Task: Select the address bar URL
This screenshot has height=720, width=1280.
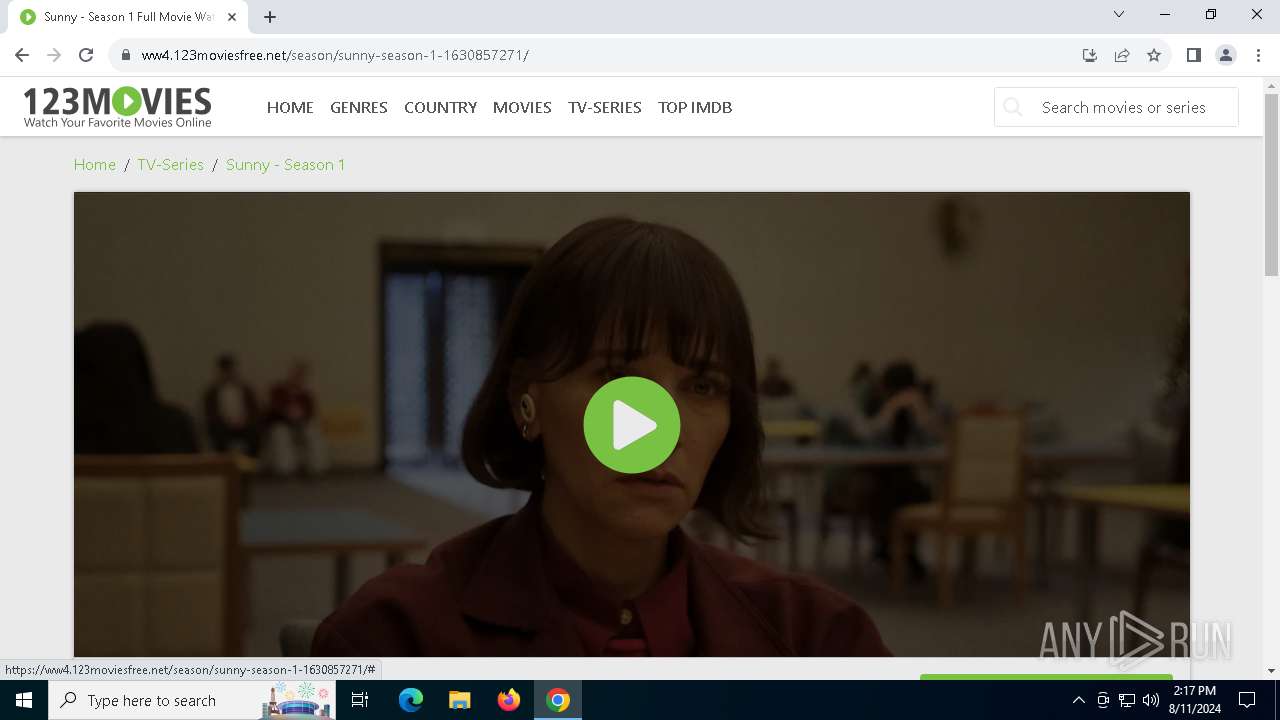Action: tap(335, 55)
